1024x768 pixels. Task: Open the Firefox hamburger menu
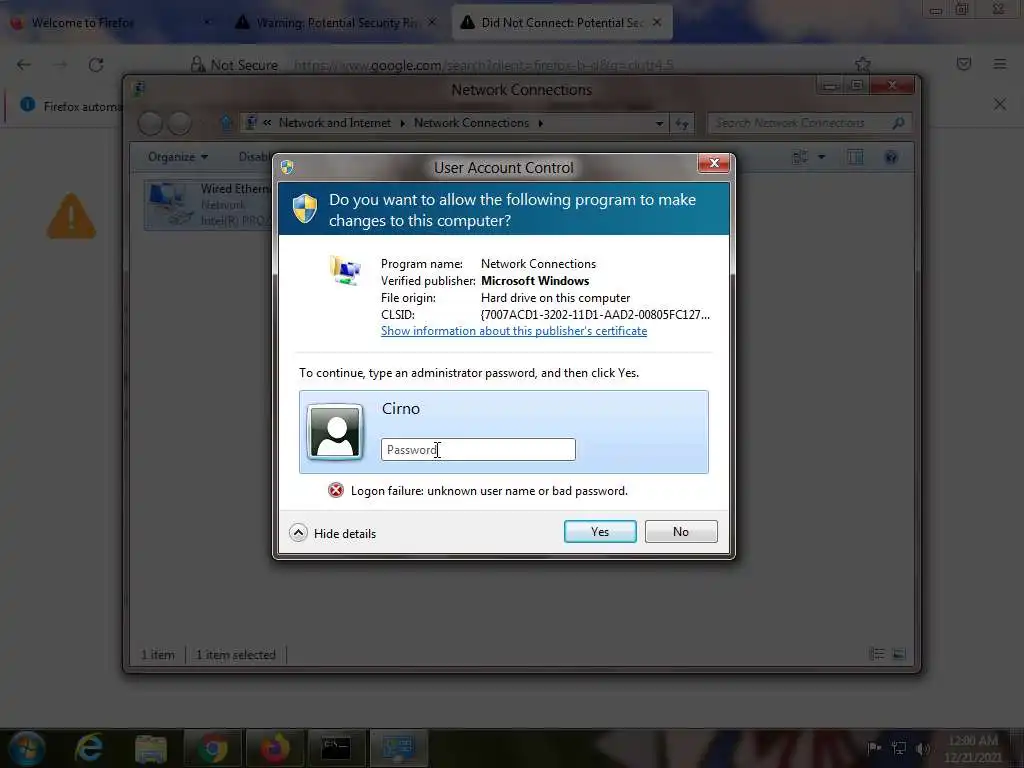[x=1000, y=64]
